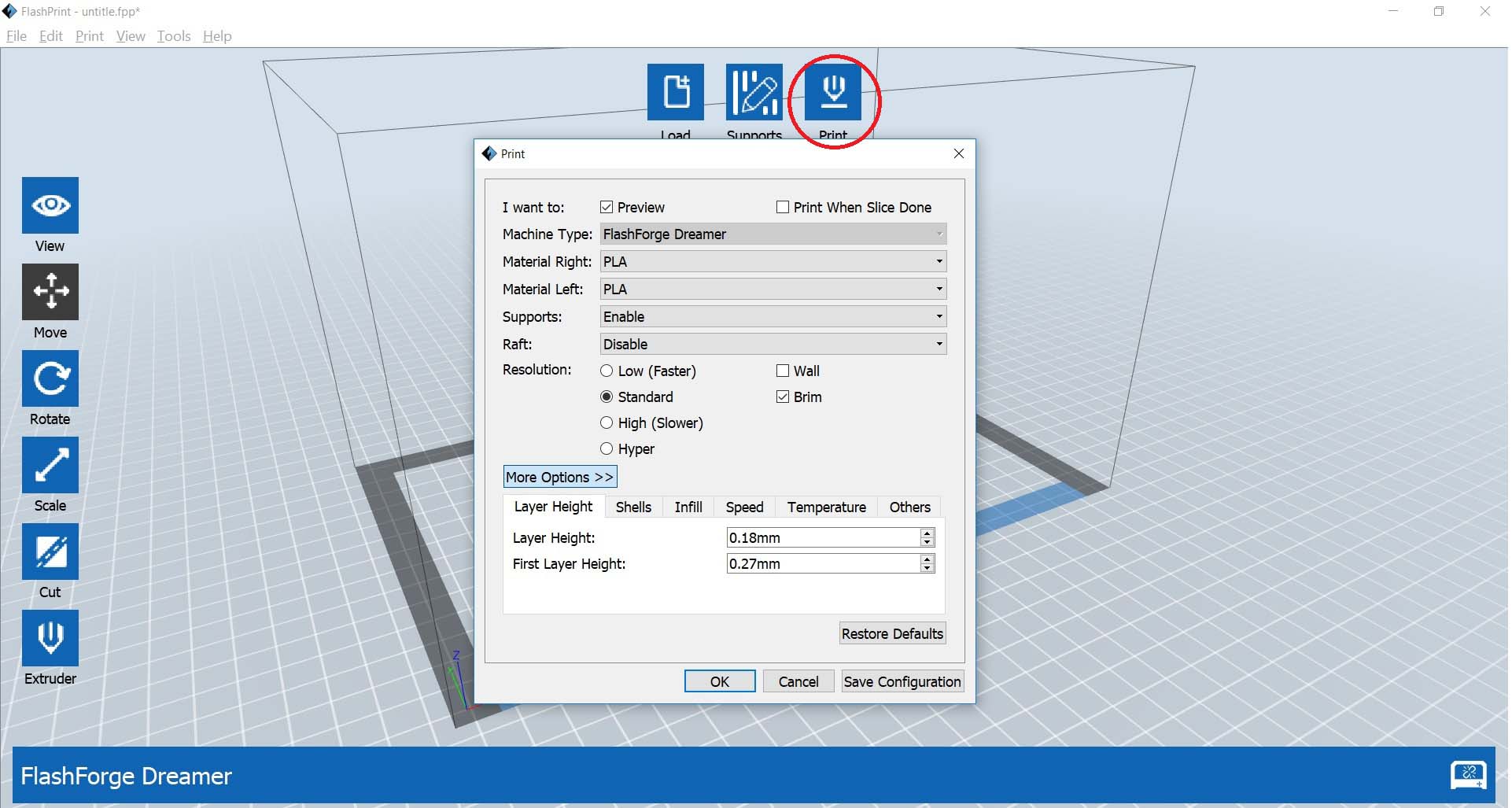Open the Edit menu
This screenshot has width=1512, height=808.
(51, 36)
